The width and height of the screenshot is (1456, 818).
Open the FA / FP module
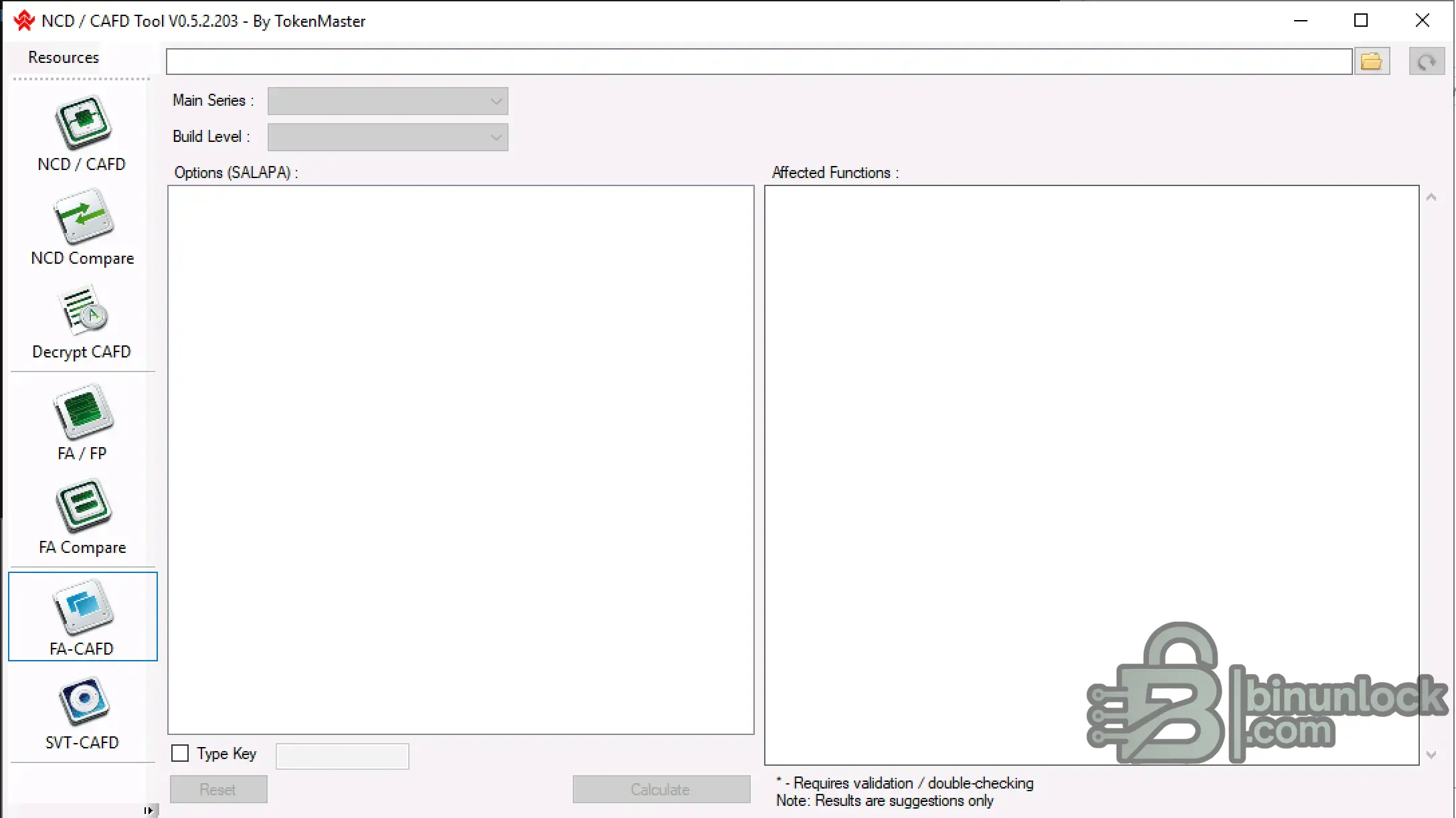[x=82, y=422]
